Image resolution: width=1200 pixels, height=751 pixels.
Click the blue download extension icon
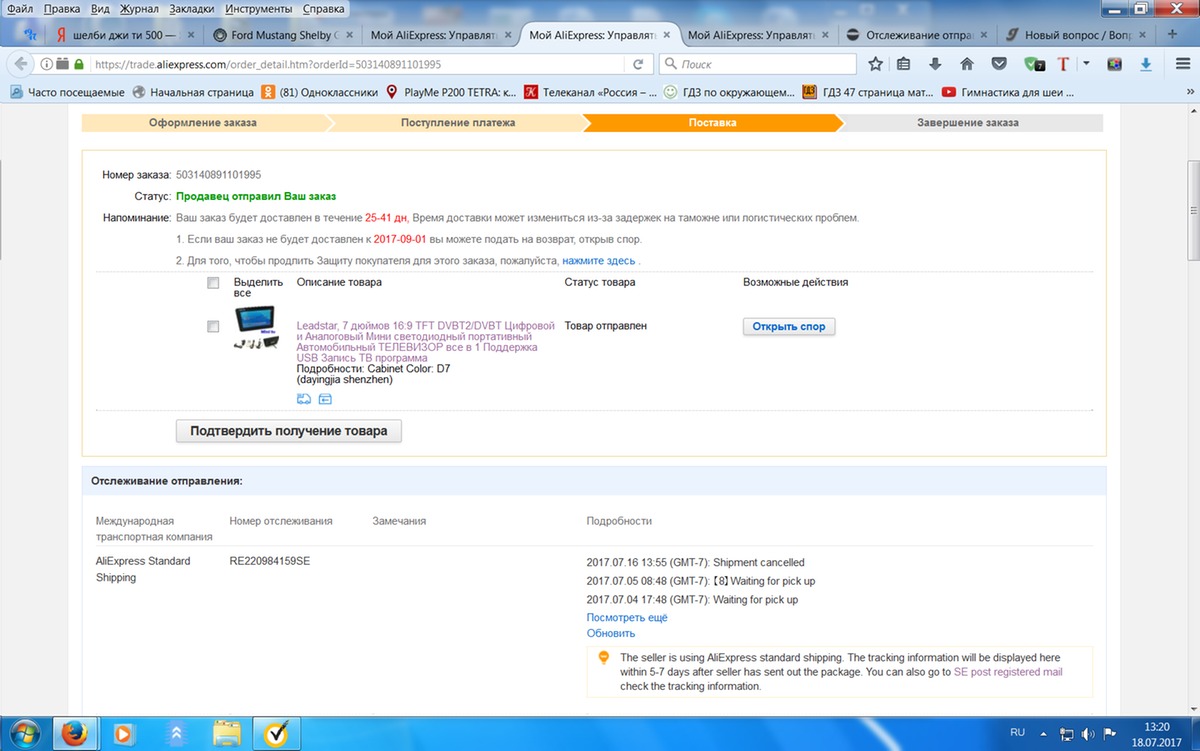1146,64
